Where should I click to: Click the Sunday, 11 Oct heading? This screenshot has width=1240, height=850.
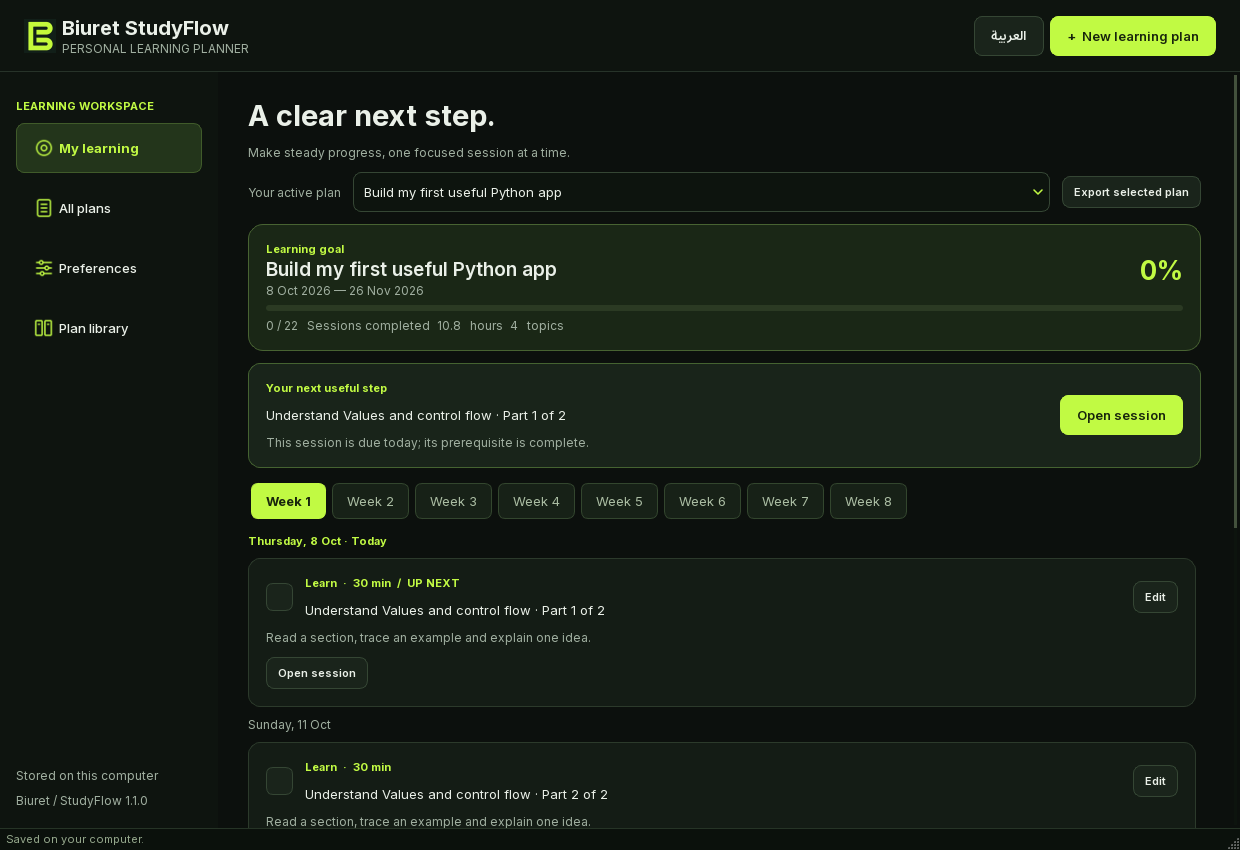point(289,725)
